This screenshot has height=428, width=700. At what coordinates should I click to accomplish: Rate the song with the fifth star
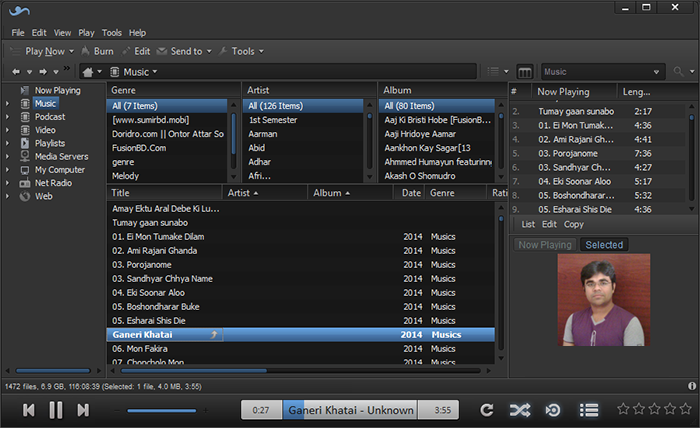[686, 408]
